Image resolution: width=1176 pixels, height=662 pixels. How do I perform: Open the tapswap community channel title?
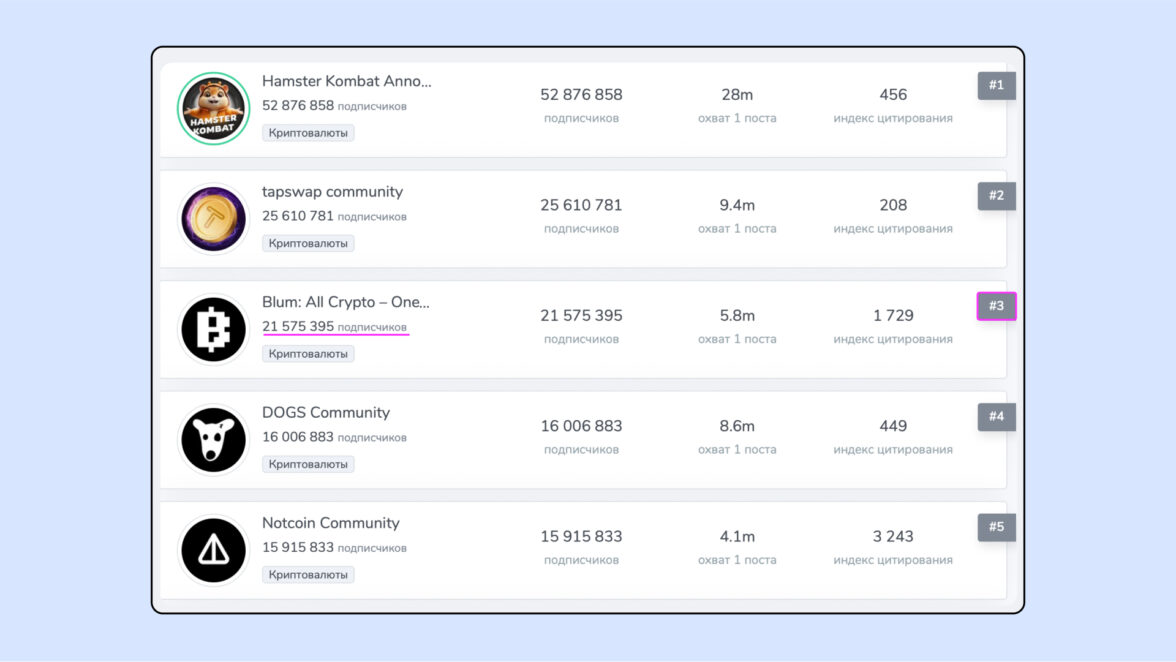pos(332,192)
